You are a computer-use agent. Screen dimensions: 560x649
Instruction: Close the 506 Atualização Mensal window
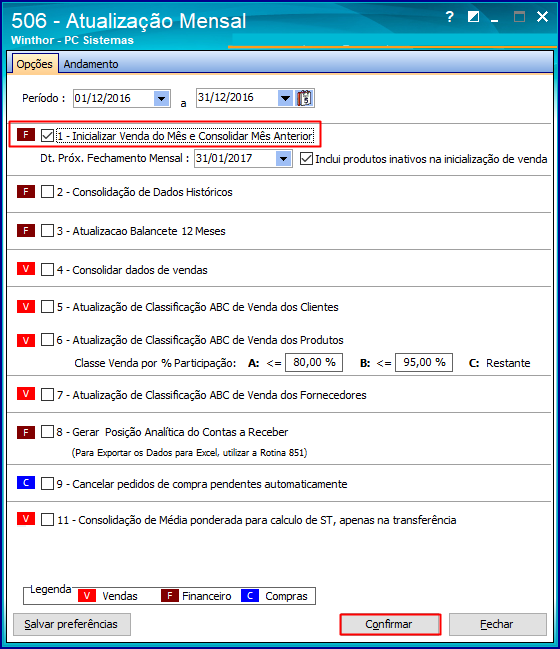542,17
